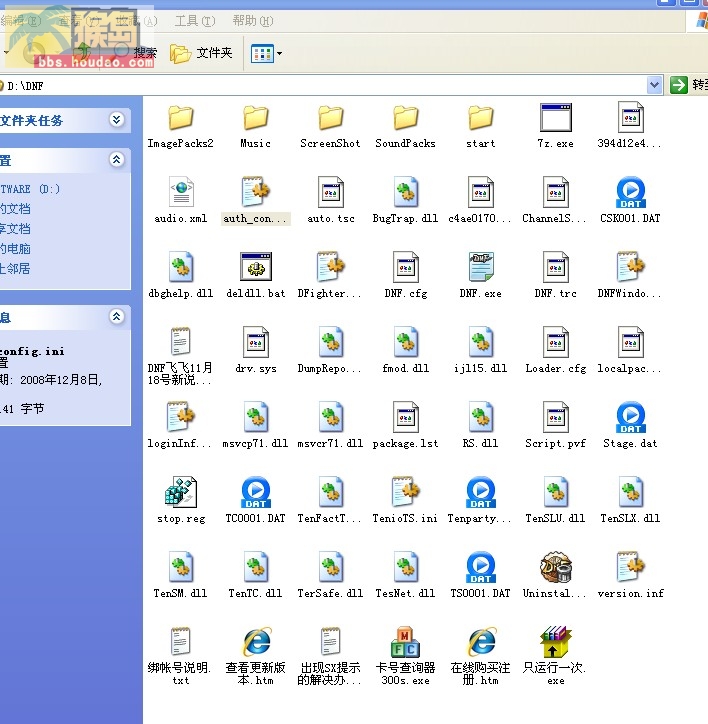Screen dimensions: 708x724
Task: Click the audio.xml file icon
Action: coord(181,192)
